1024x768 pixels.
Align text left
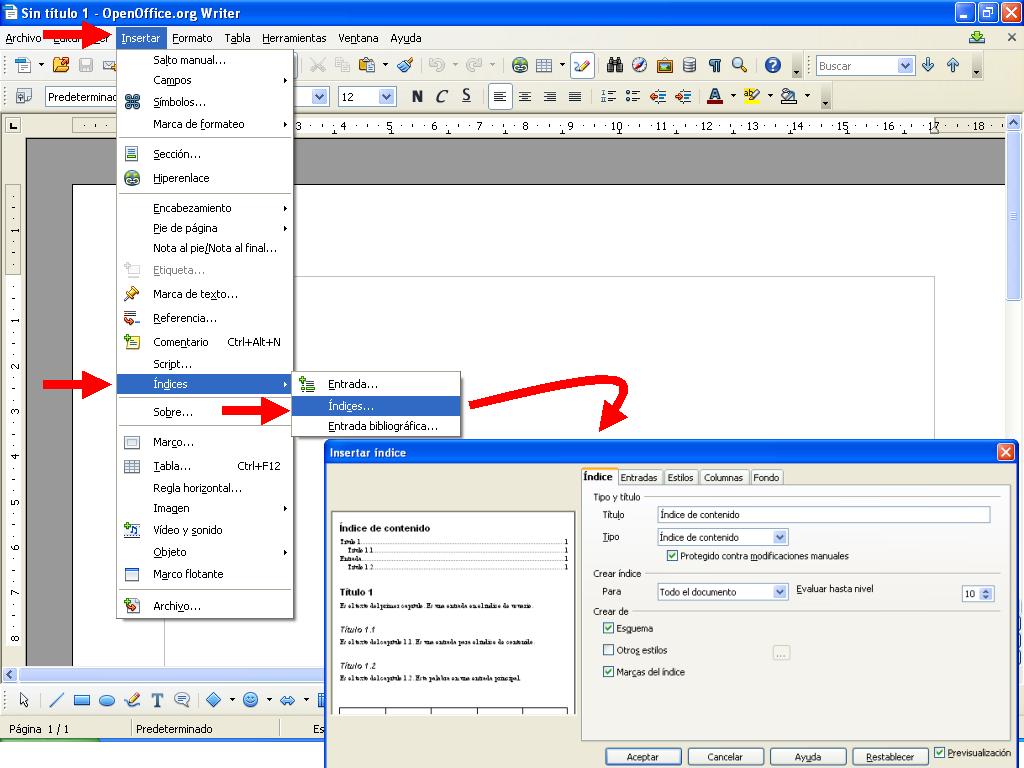pyautogui.click(x=500, y=97)
